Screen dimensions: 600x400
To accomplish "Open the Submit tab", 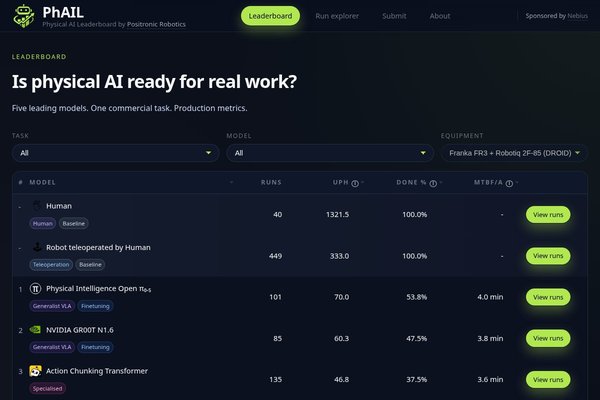I will [x=394, y=16].
